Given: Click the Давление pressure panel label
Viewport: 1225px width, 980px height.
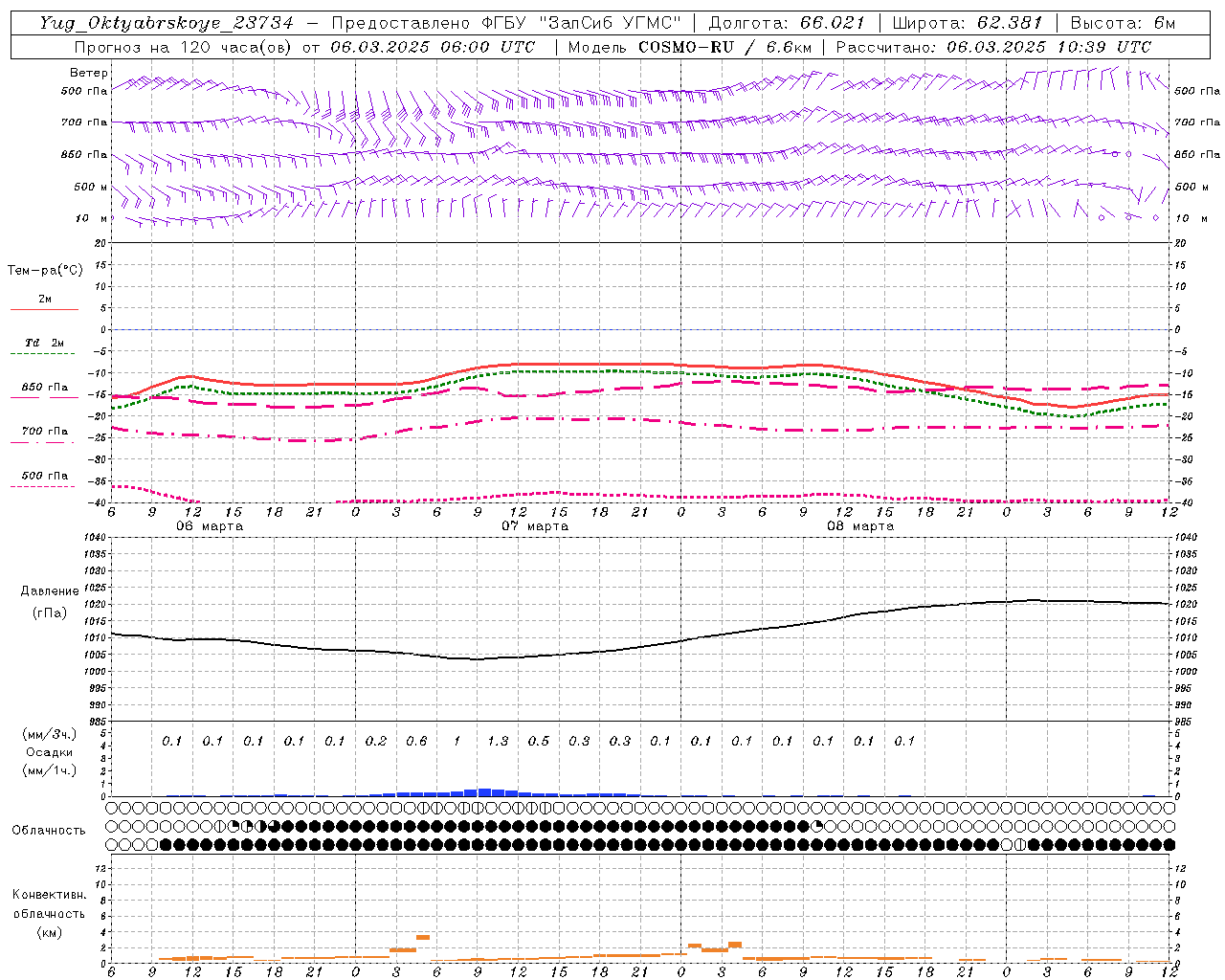Looking at the screenshot, I should [x=50, y=591].
